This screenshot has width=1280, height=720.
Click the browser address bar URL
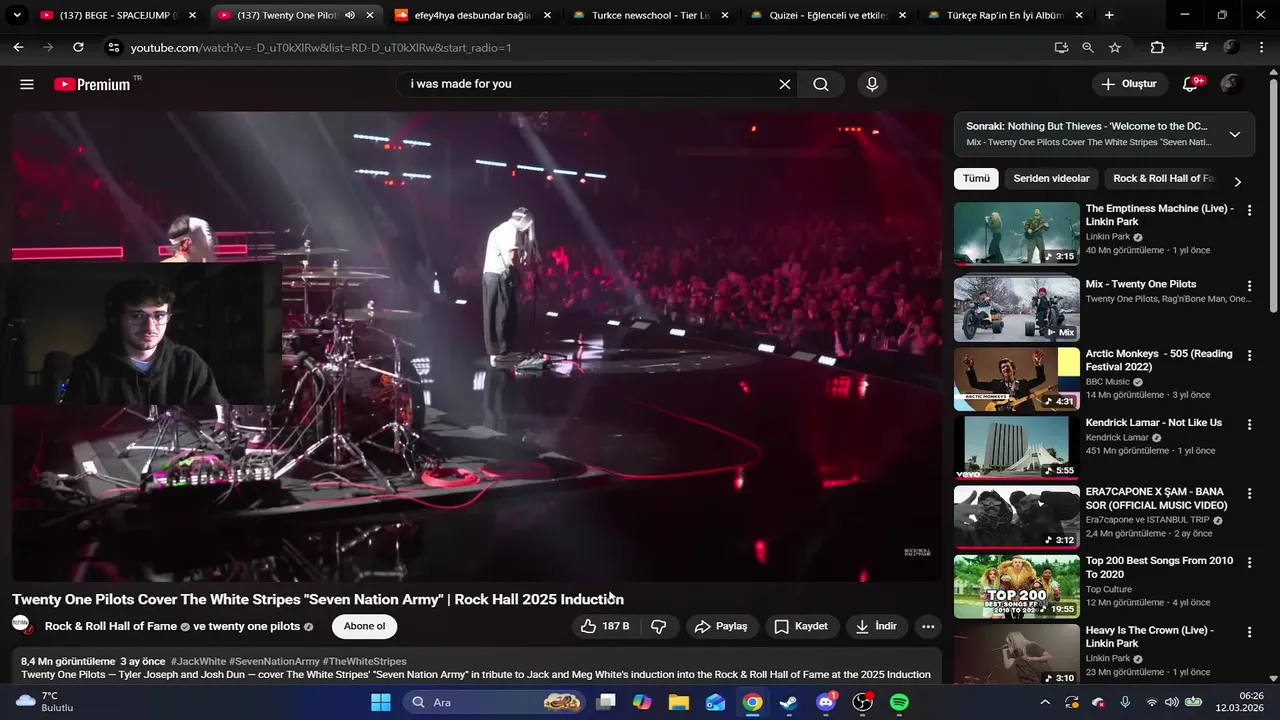coord(320,47)
